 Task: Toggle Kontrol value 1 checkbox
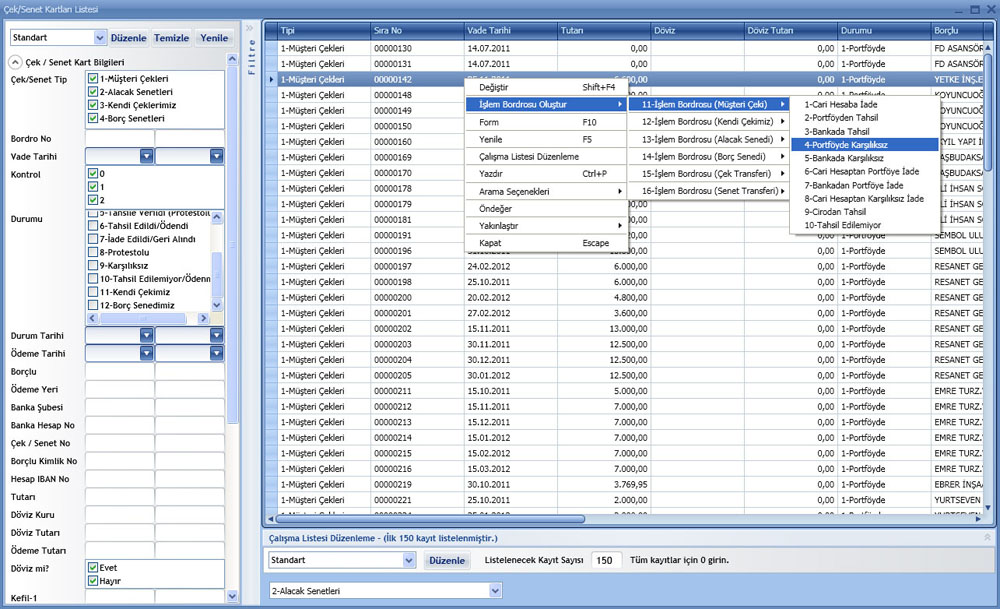click(93, 187)
